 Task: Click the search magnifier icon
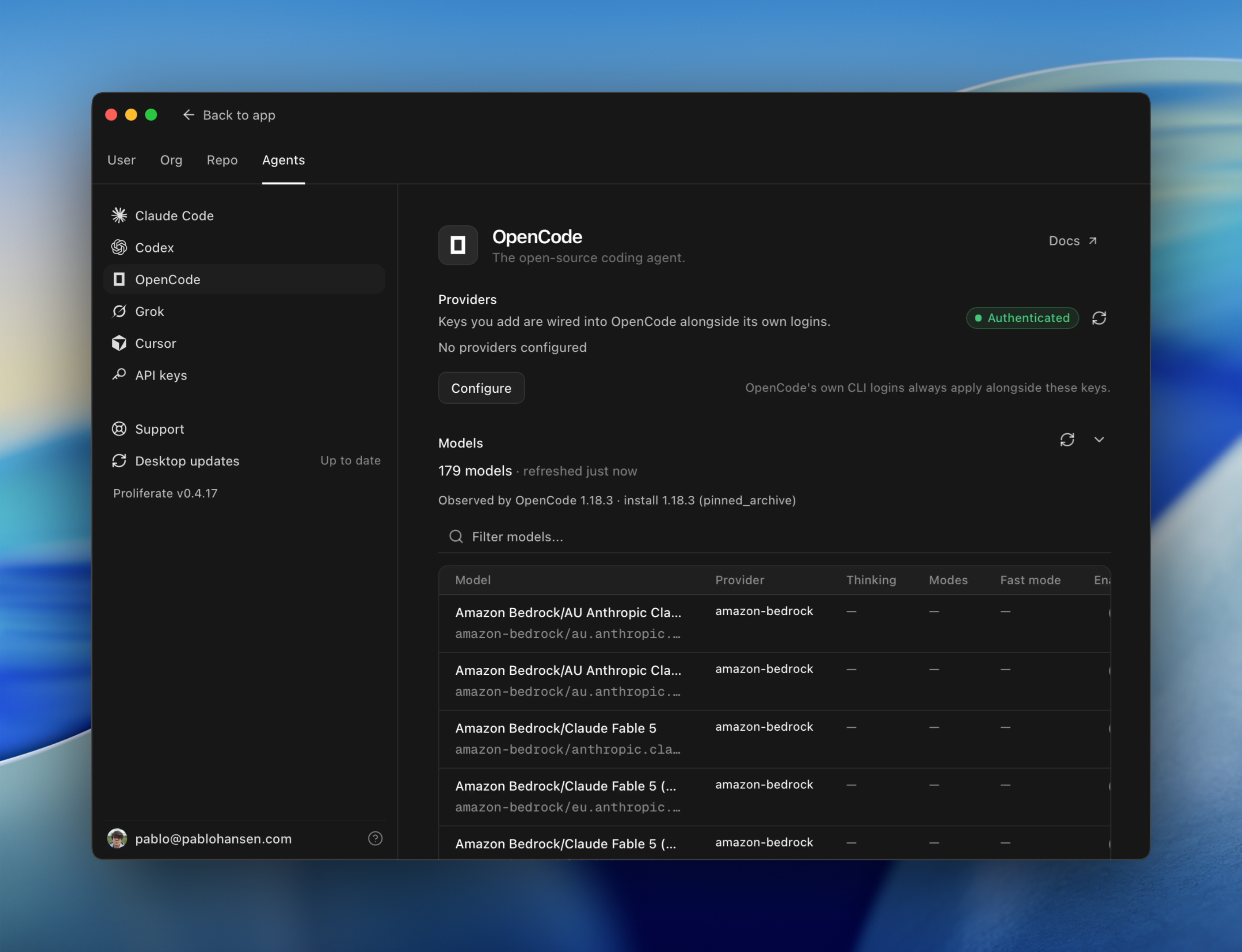tap(456, 536)
